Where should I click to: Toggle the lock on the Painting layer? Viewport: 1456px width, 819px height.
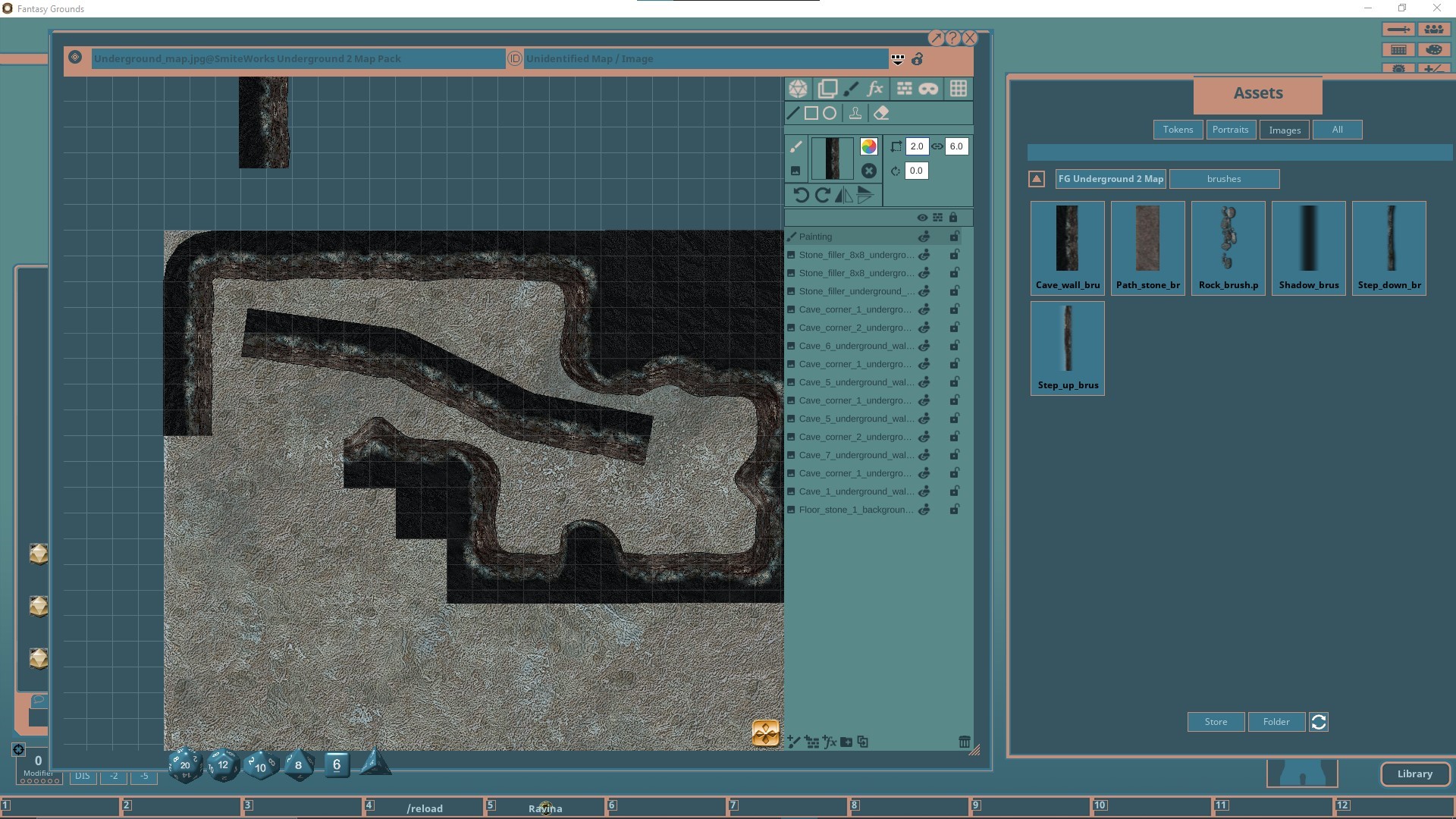coord(955,236)
